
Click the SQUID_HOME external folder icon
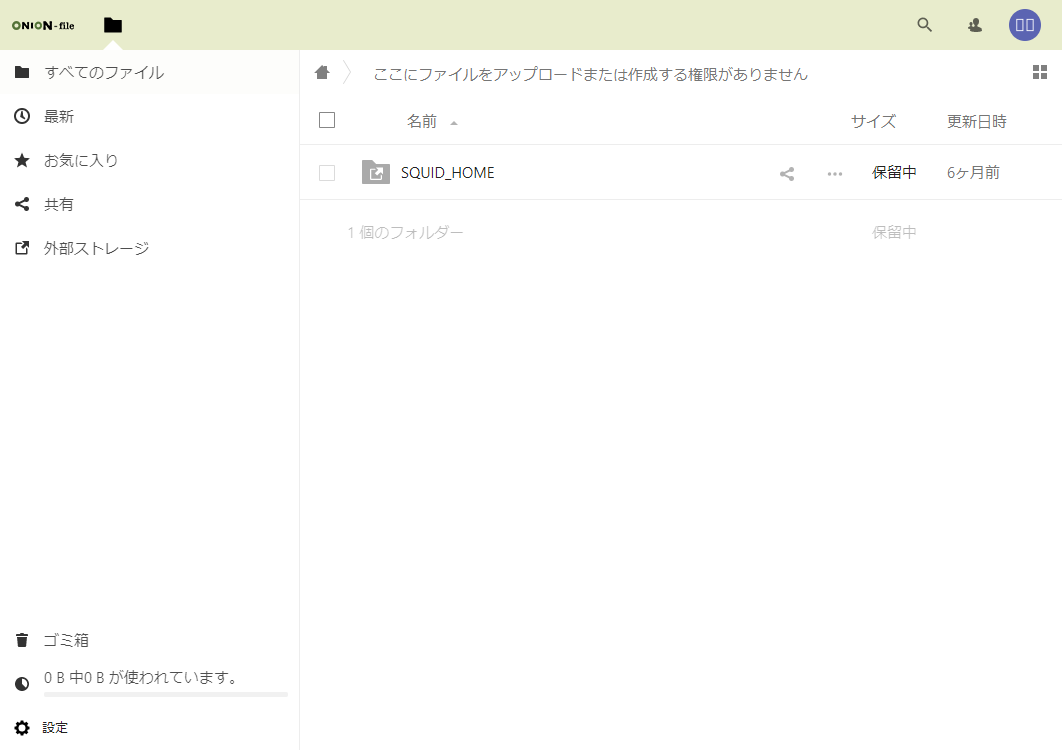coord(375,172)
